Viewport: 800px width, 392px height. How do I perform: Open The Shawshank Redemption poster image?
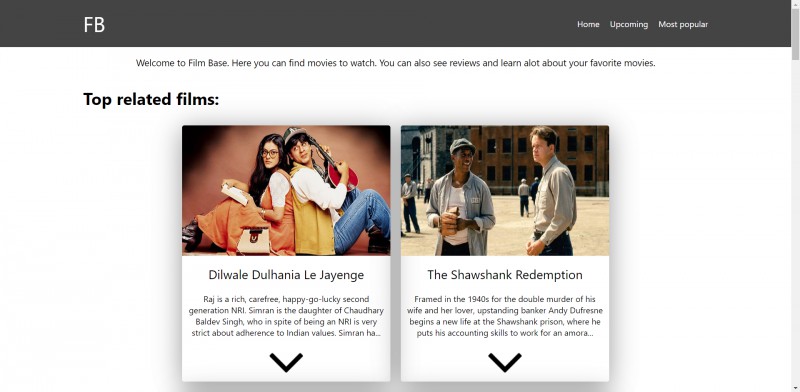pos(505,190)
